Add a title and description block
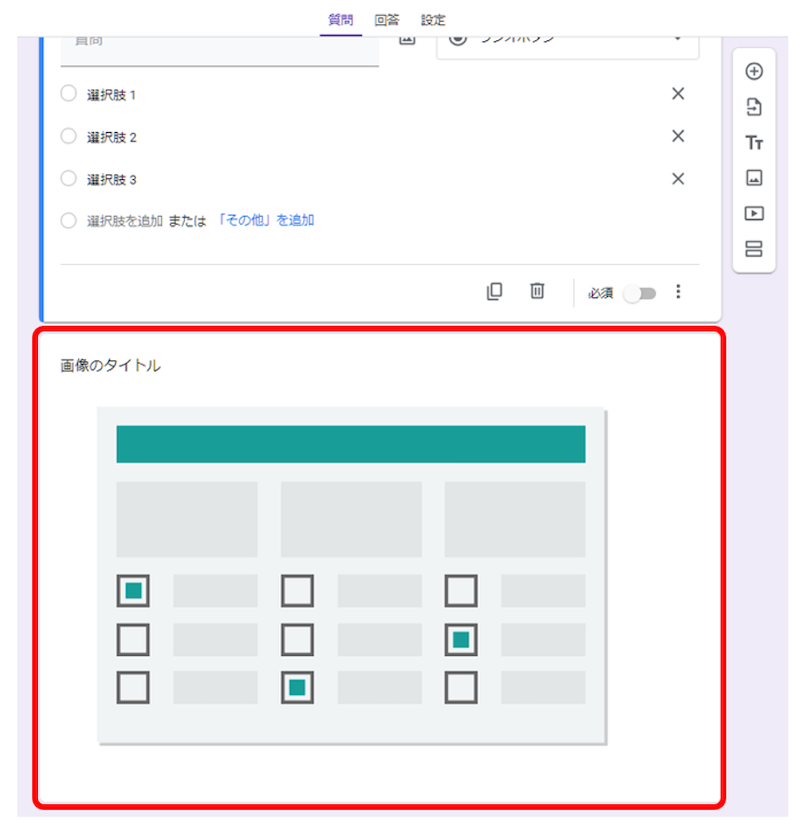 pos(754,142)
